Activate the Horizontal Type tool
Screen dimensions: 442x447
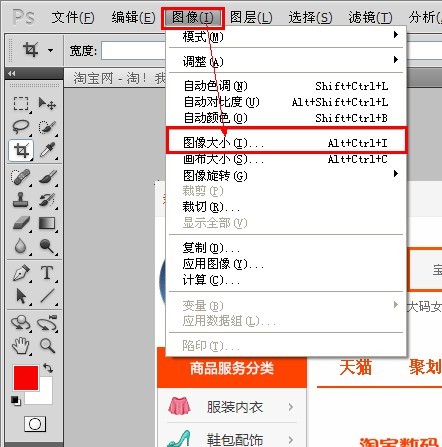[47, 273]
